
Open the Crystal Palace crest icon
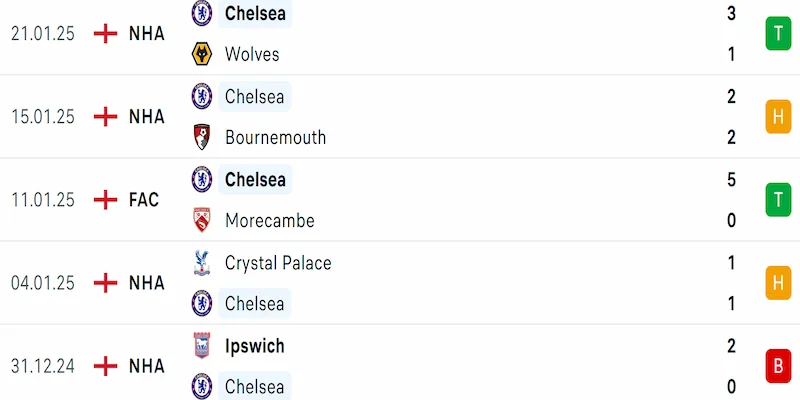203,263
